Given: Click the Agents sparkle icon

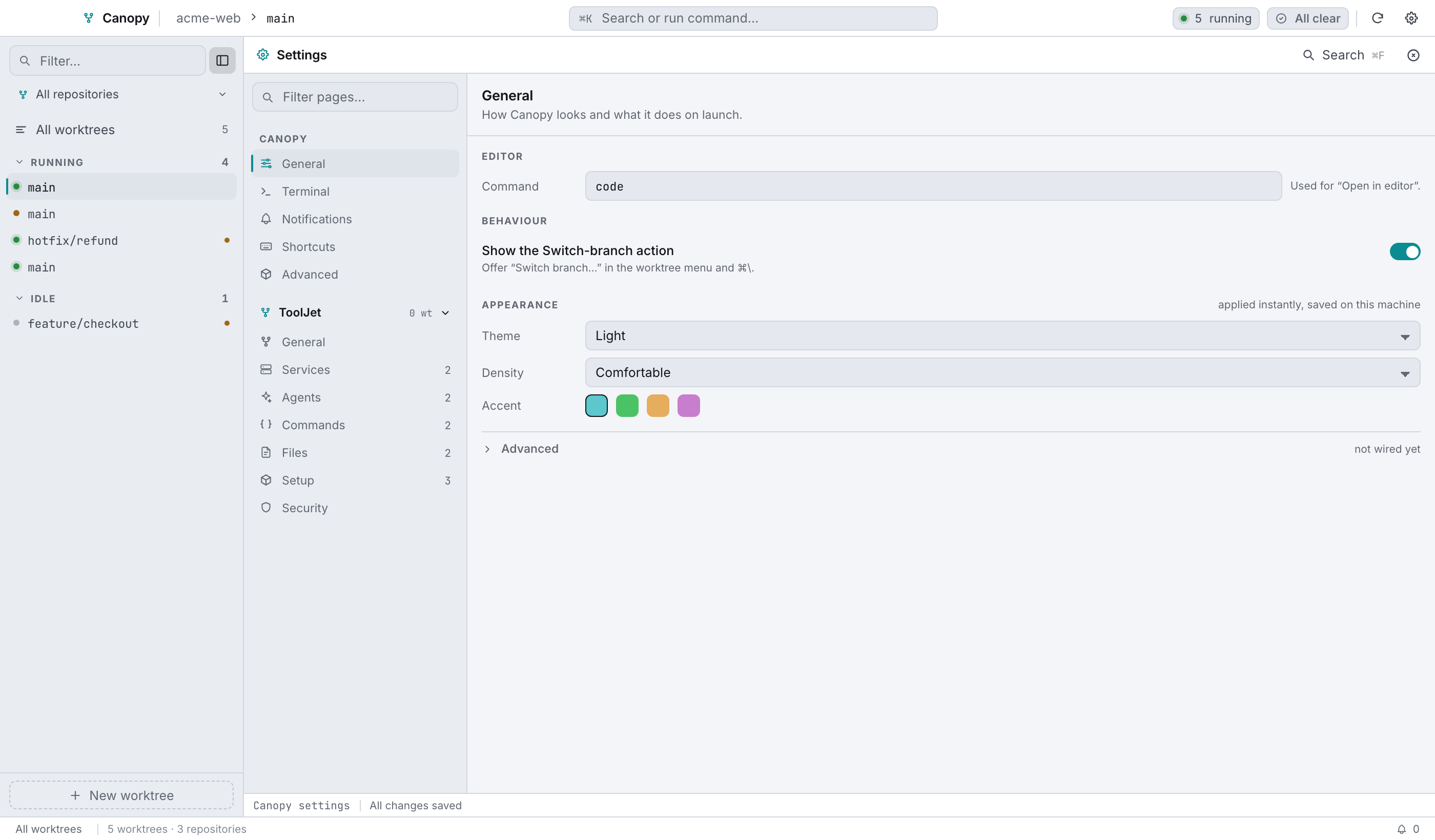Looking at the screenshot, I should click(265, 397).
